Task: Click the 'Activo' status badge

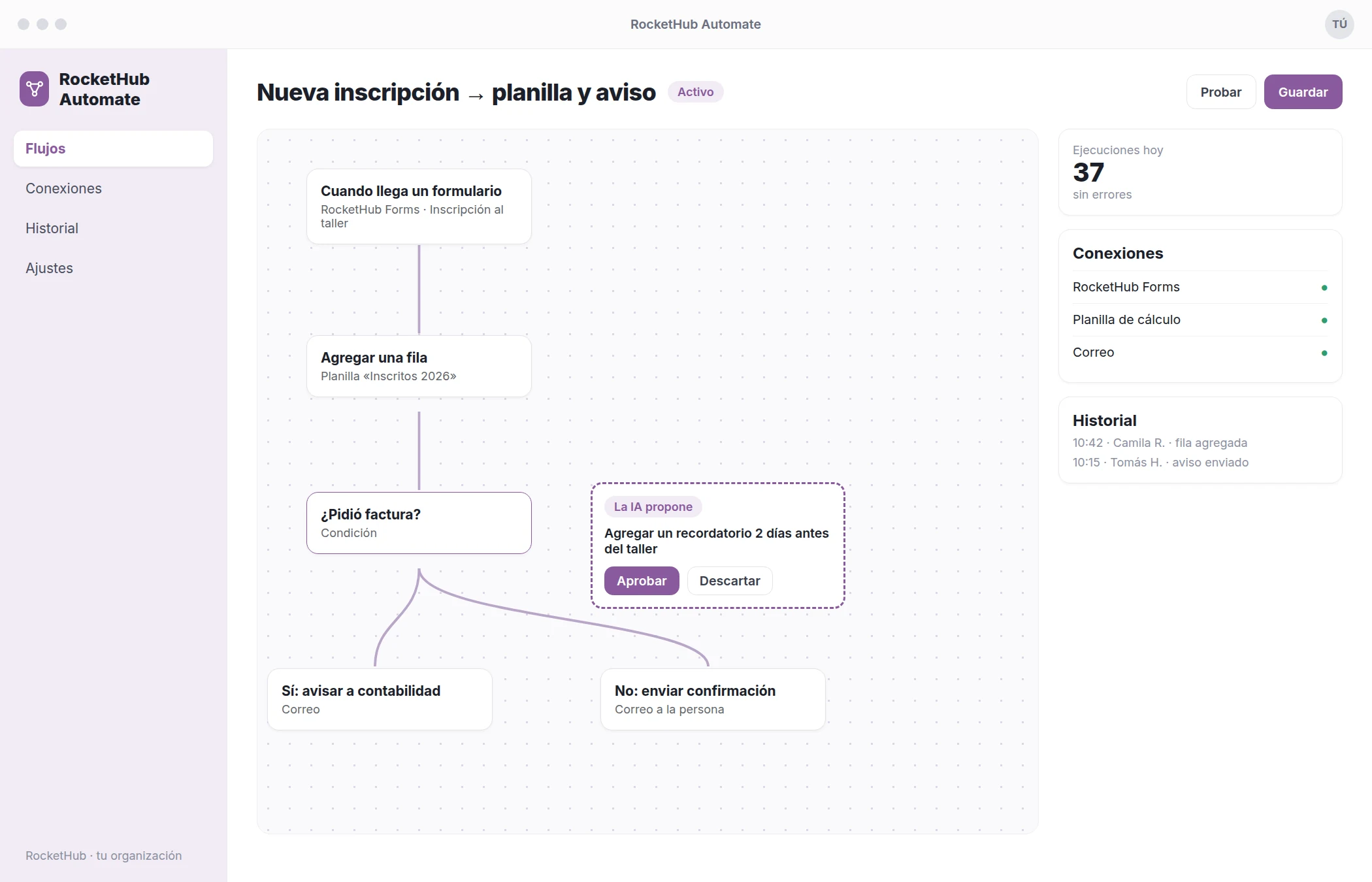Action: (695, 92)
